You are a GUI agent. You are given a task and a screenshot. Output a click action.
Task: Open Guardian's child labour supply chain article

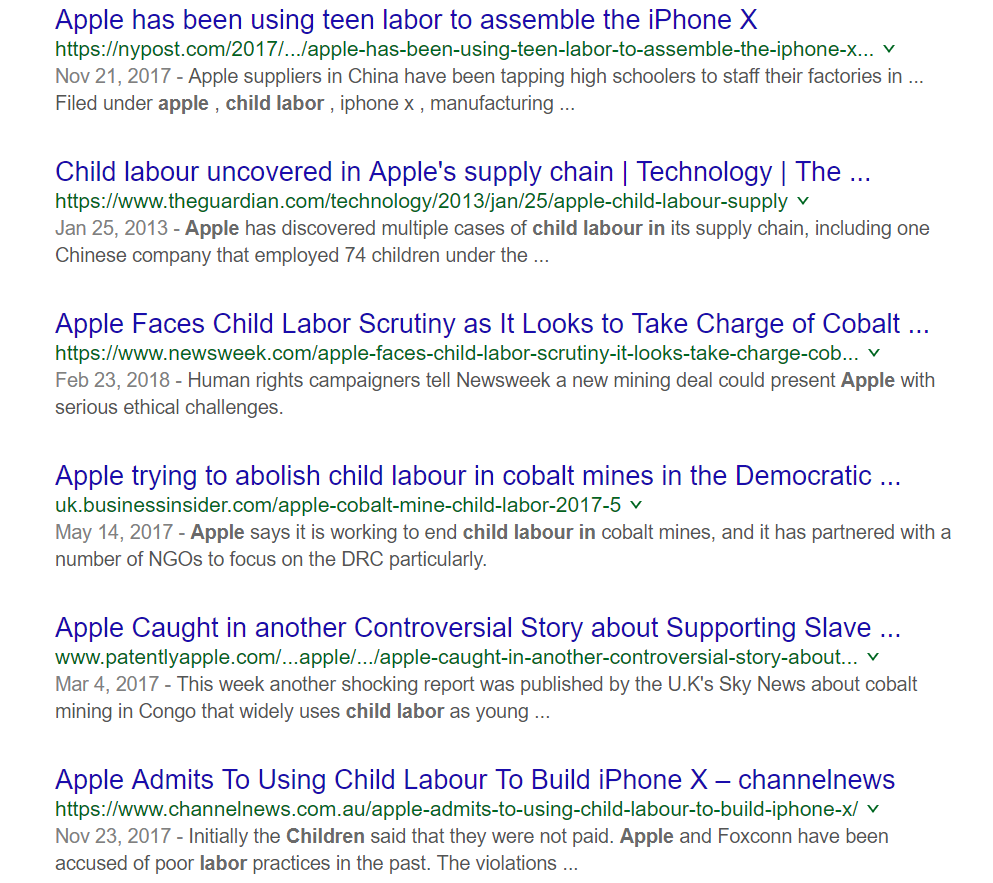(x=462, y=171)
